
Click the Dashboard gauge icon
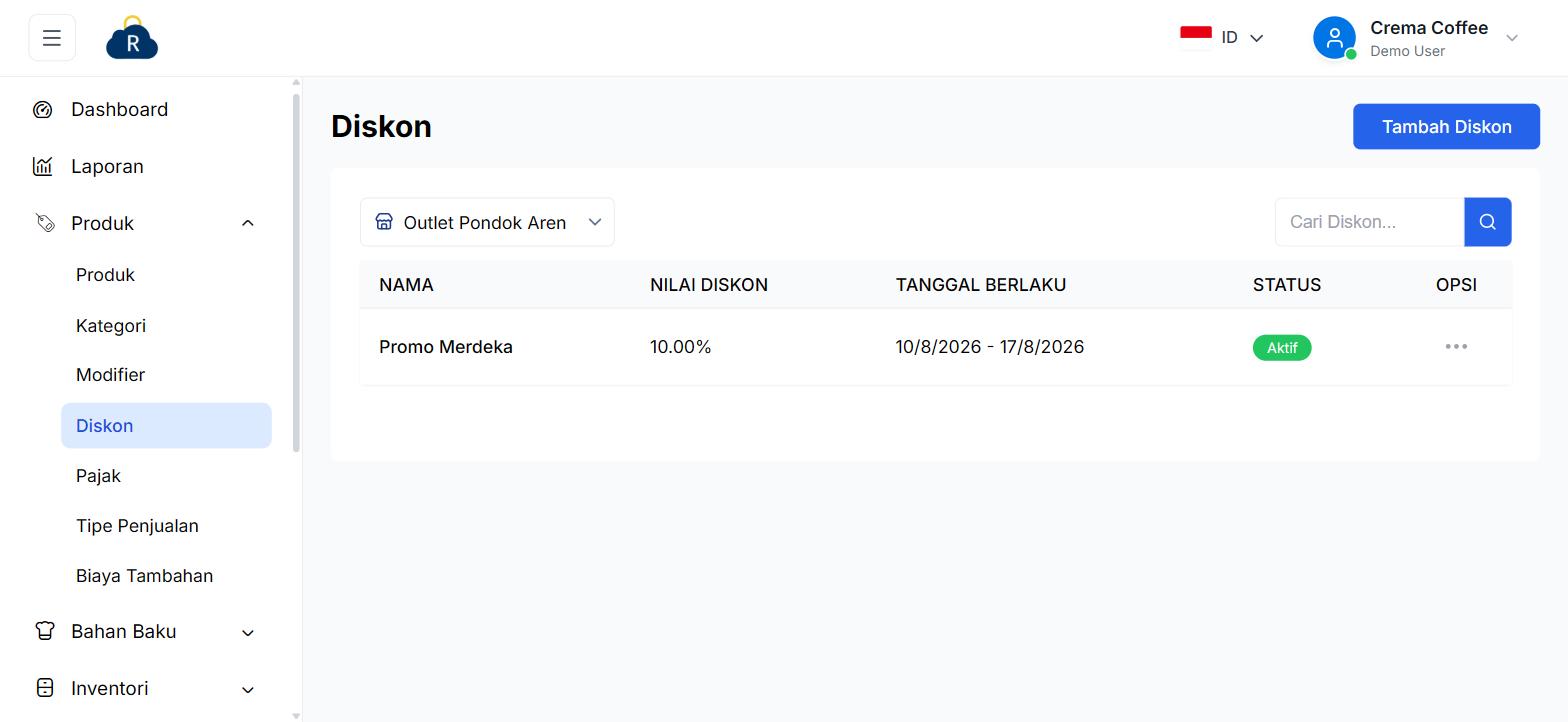(43, 110)
